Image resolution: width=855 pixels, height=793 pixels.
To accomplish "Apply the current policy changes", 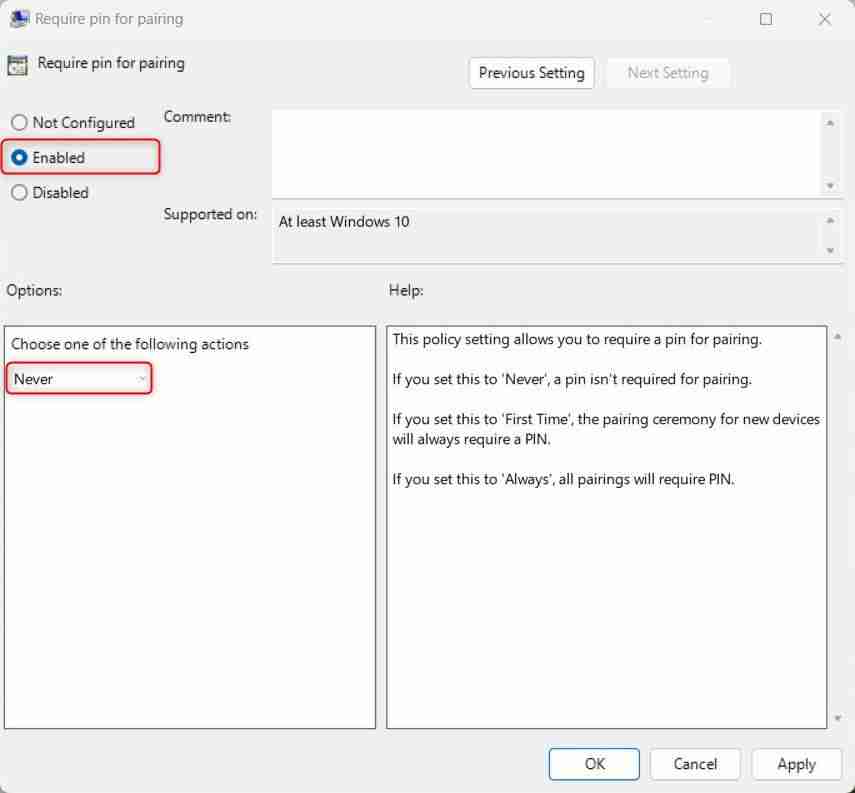I will tap(796, 763).
